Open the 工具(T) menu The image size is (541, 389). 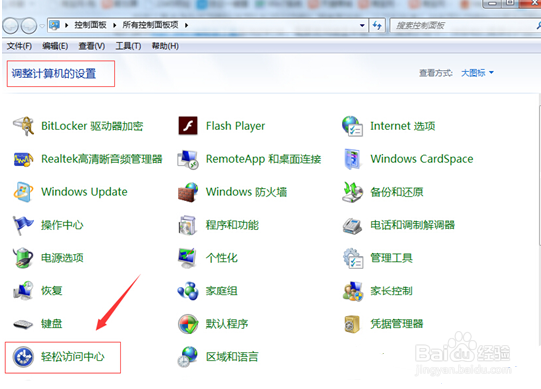128,46
